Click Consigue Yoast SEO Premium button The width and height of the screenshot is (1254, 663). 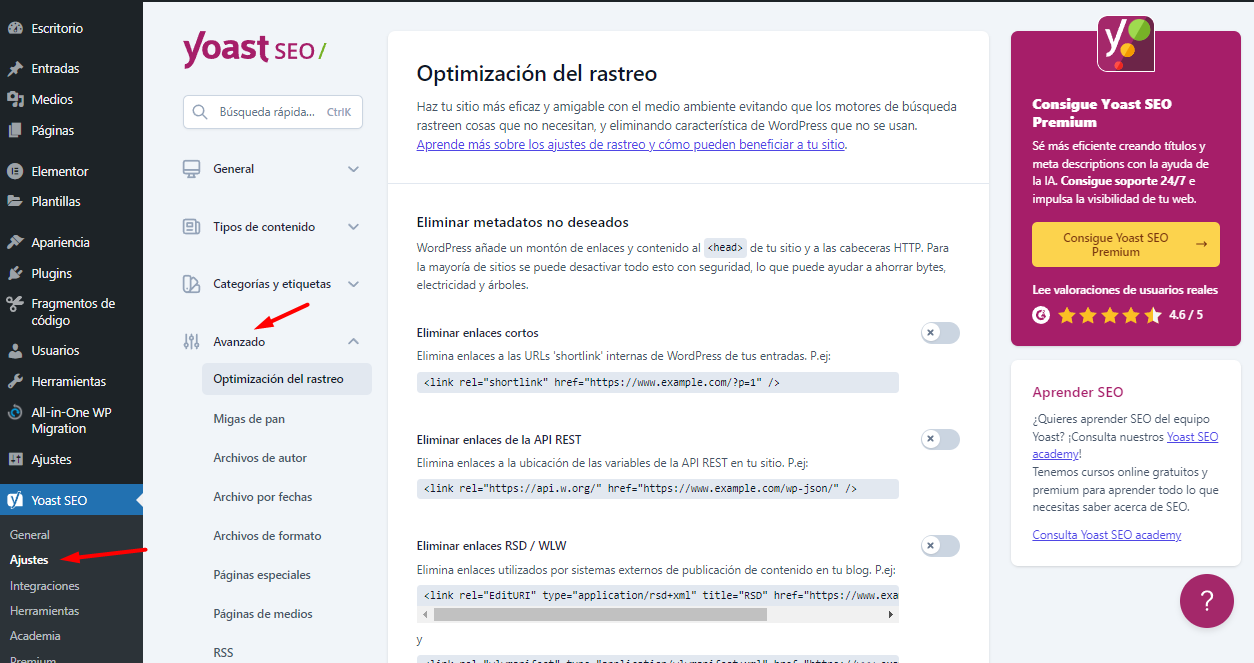pos(1126,245)
